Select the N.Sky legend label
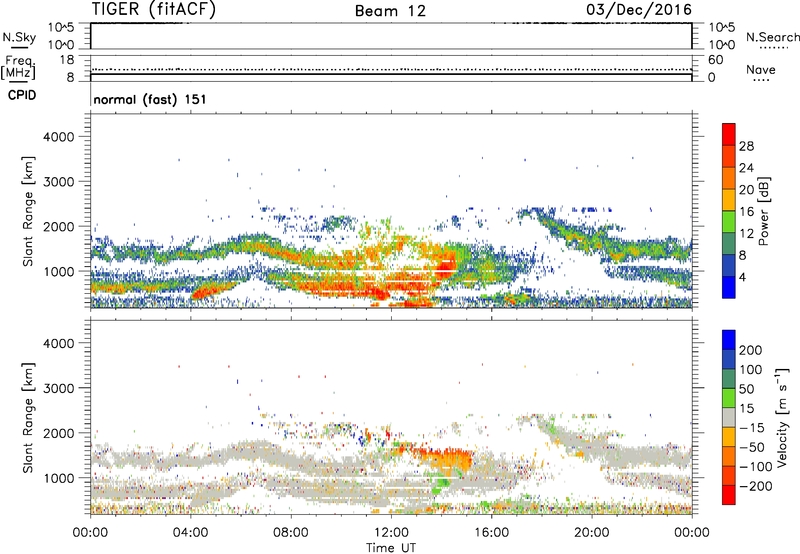The height and width of the screenshot is (554, 800). (x=19, y=37)
